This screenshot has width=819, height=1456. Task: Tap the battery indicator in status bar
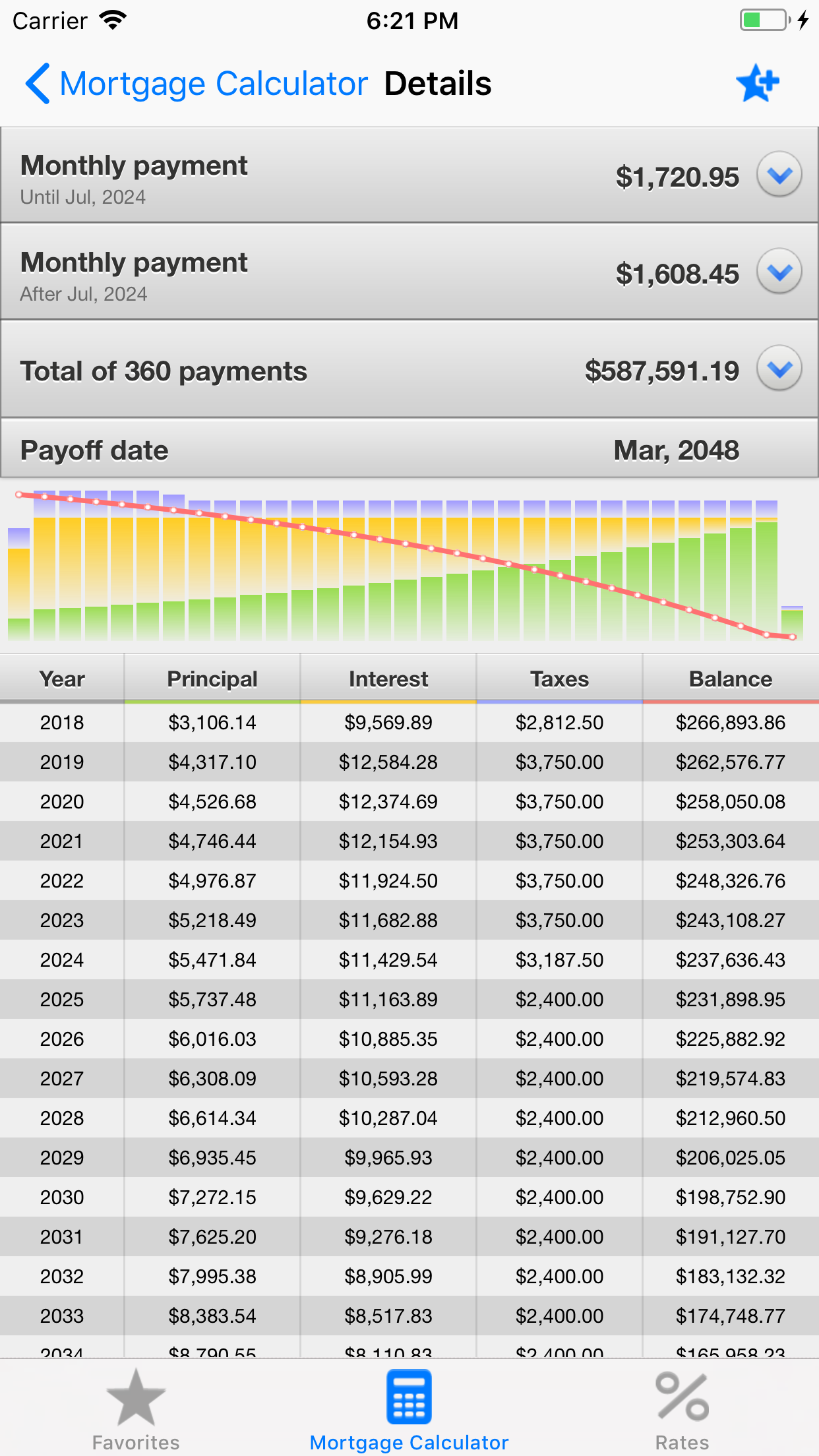(x=764, y=20)
